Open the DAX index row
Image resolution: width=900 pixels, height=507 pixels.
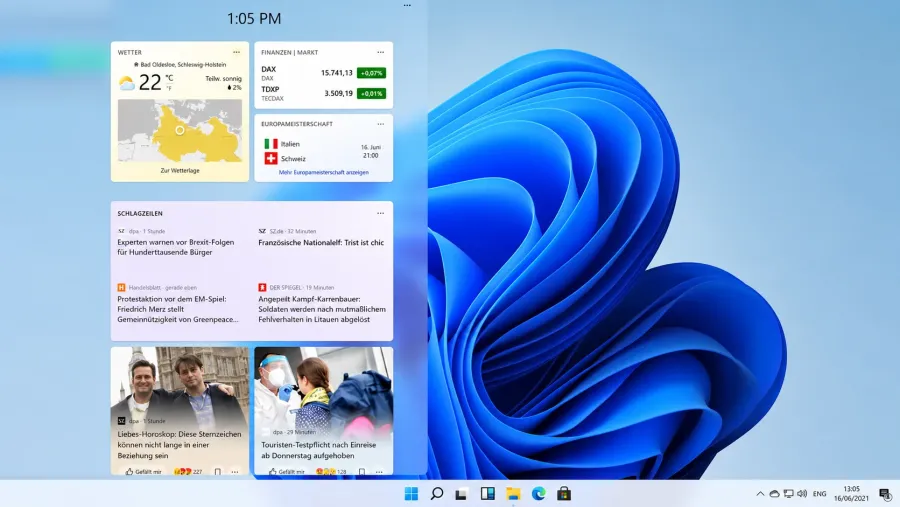pyautogui.click(x=323, y=73)
